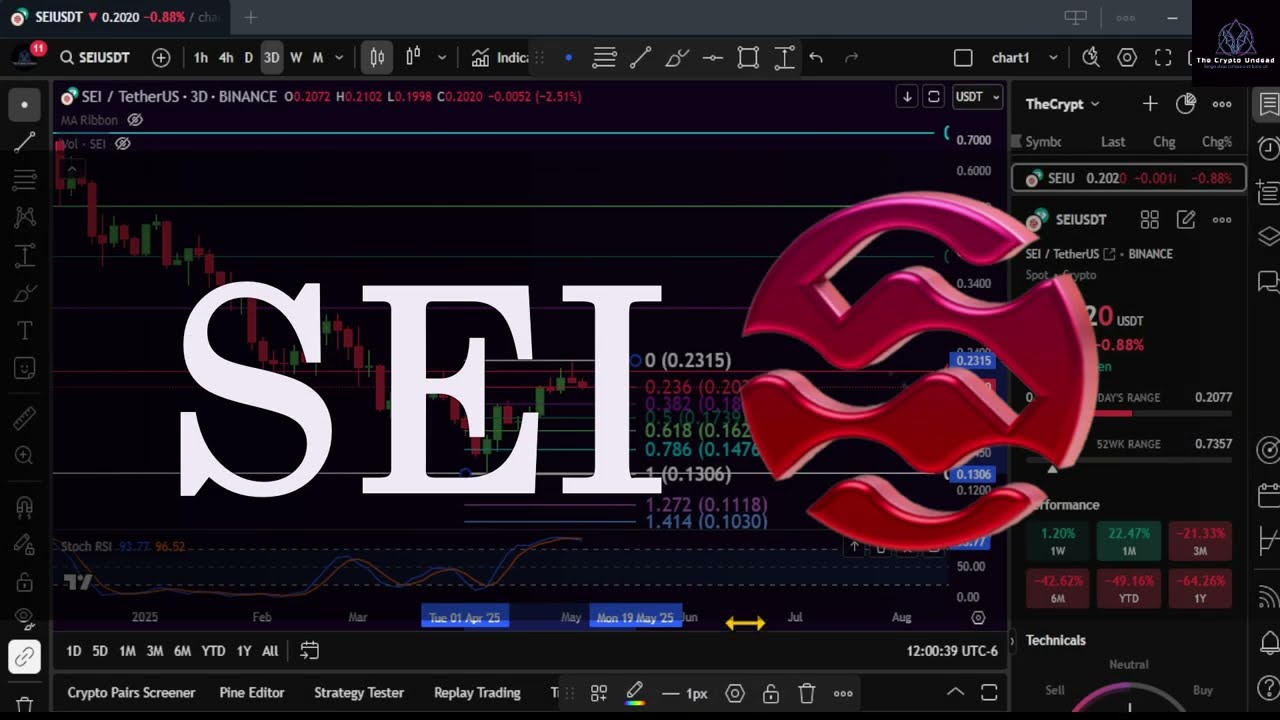Select the YTD date range
This screenshot has width=1280, height=720.
[213, 651]
